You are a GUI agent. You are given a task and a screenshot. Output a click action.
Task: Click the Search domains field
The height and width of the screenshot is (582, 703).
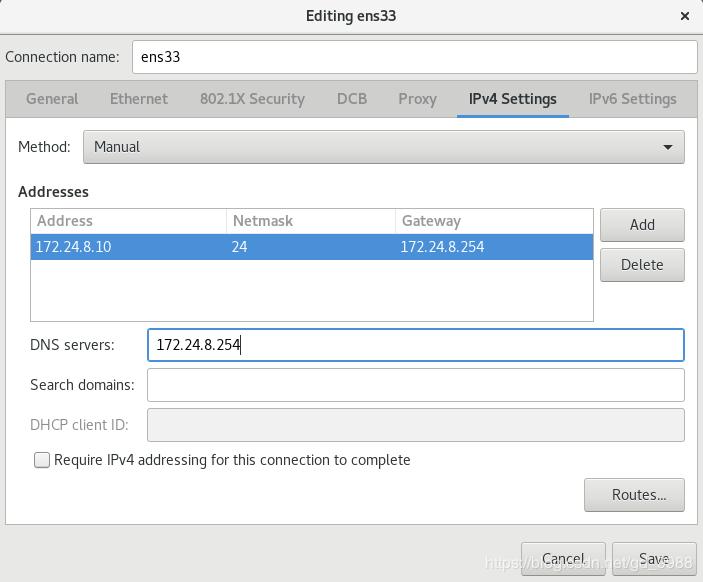(415, 385)
